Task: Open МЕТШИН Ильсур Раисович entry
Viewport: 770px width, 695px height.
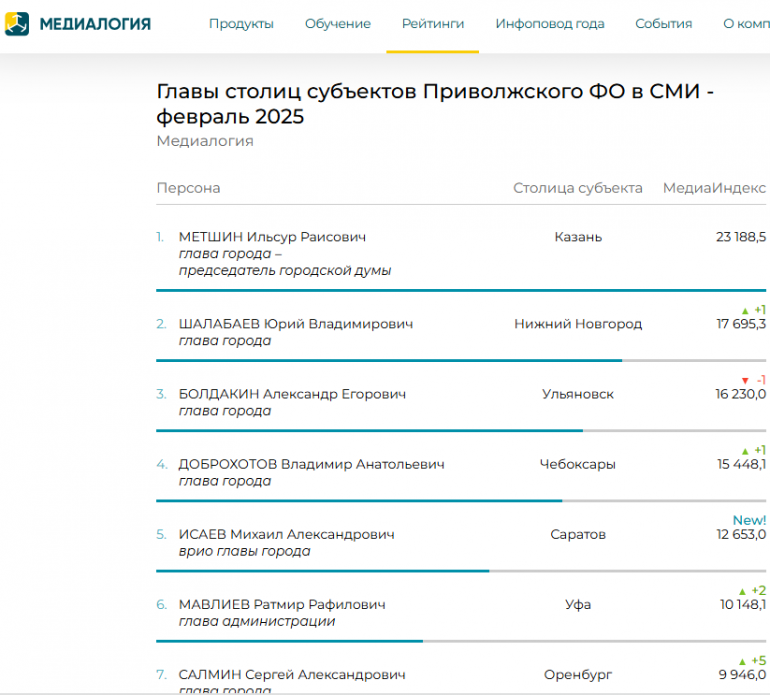Action: click(272, 237)
